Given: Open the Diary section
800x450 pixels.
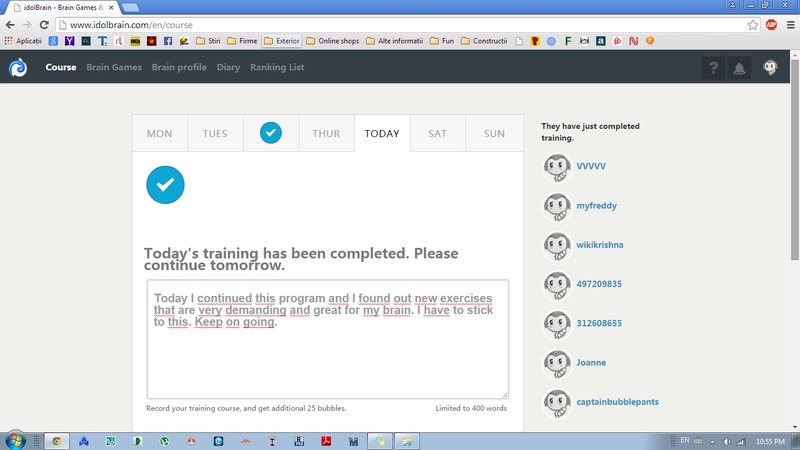Looking at the screenshot, I should point(228,68).
